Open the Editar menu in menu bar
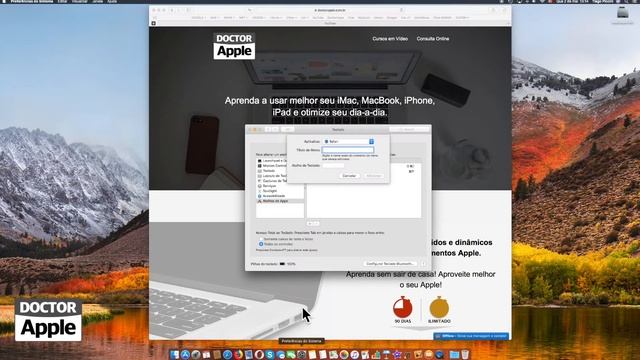The width and height of the screenshot is (640, 360). pos(62,2)
